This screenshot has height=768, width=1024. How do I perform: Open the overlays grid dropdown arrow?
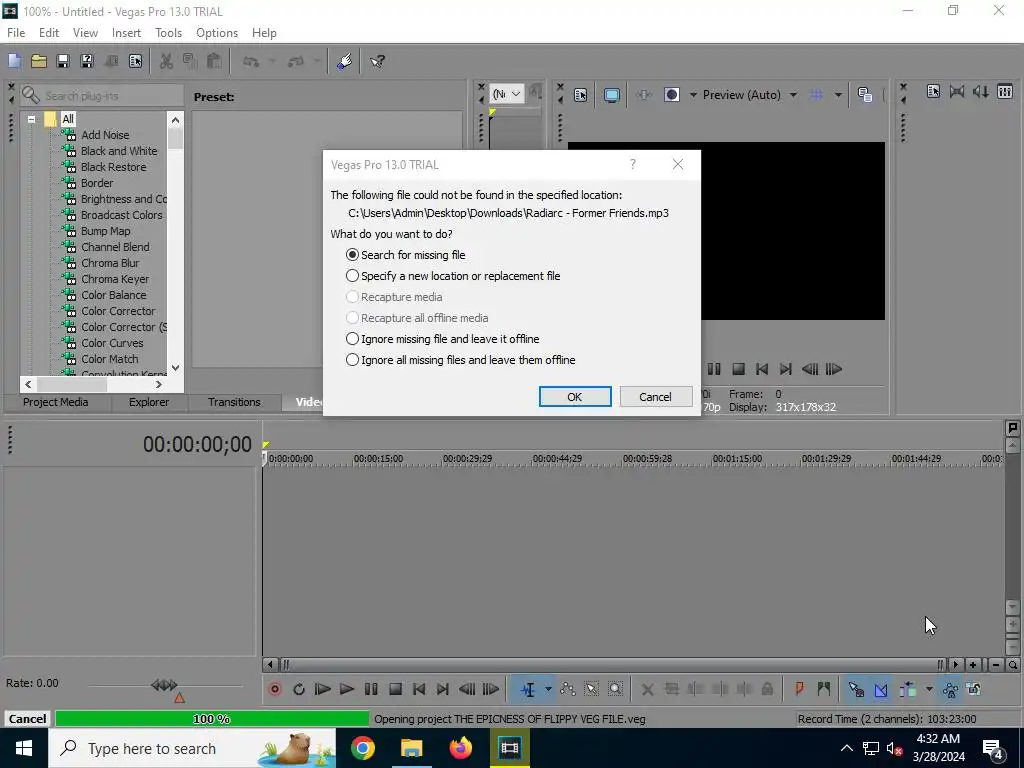point(838,95)
